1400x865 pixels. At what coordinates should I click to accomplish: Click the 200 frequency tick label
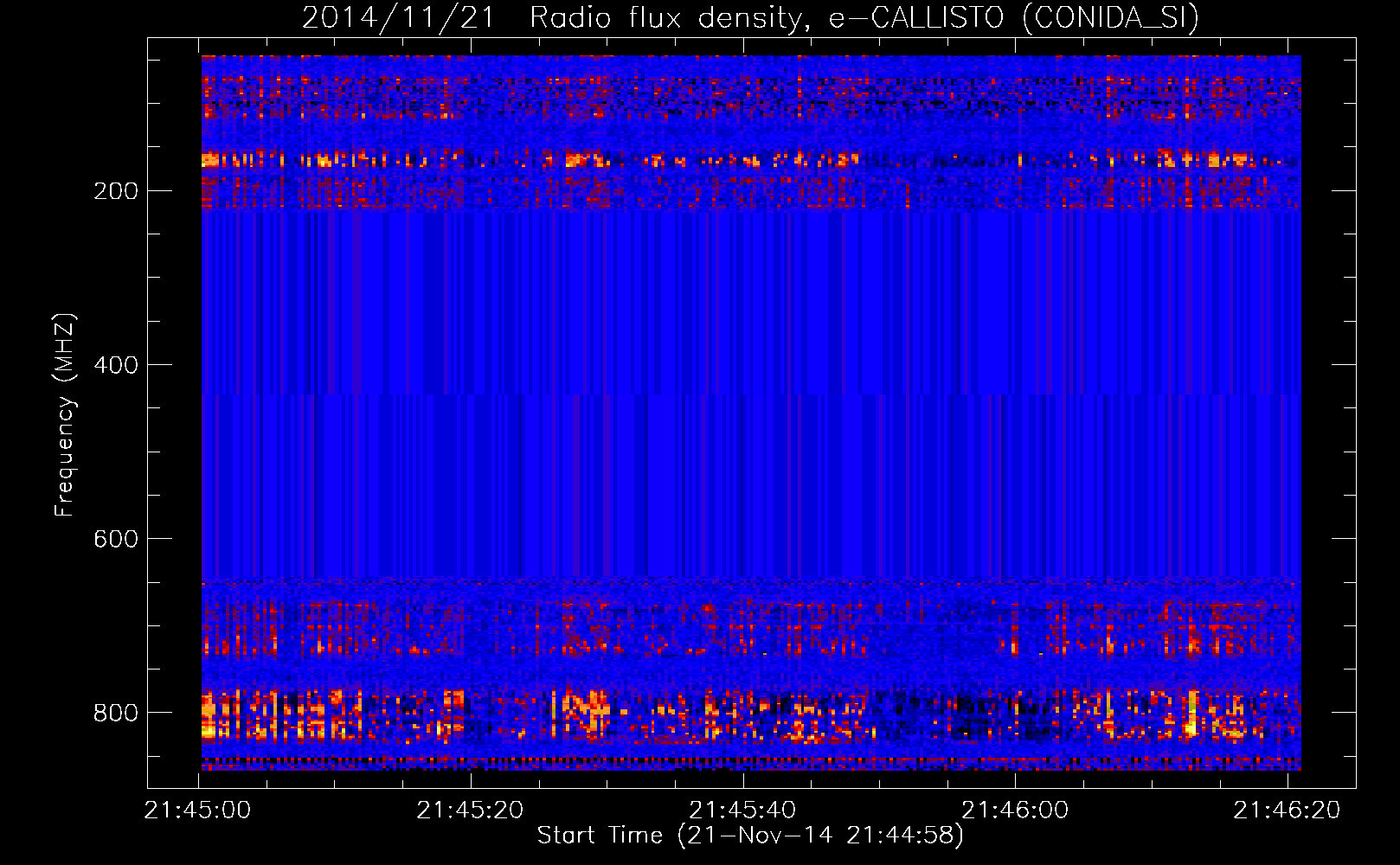click(x=116, y=191)
